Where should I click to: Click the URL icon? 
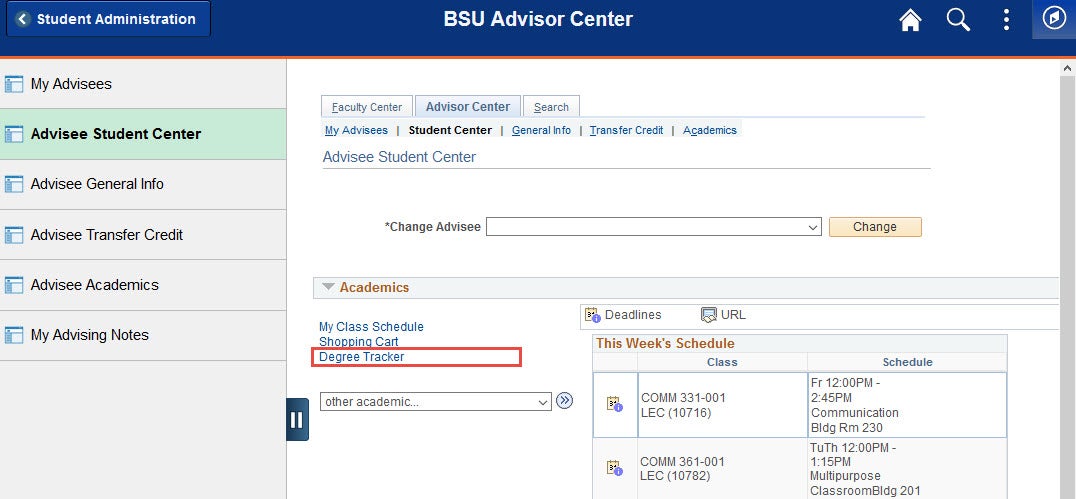[709, 315]
